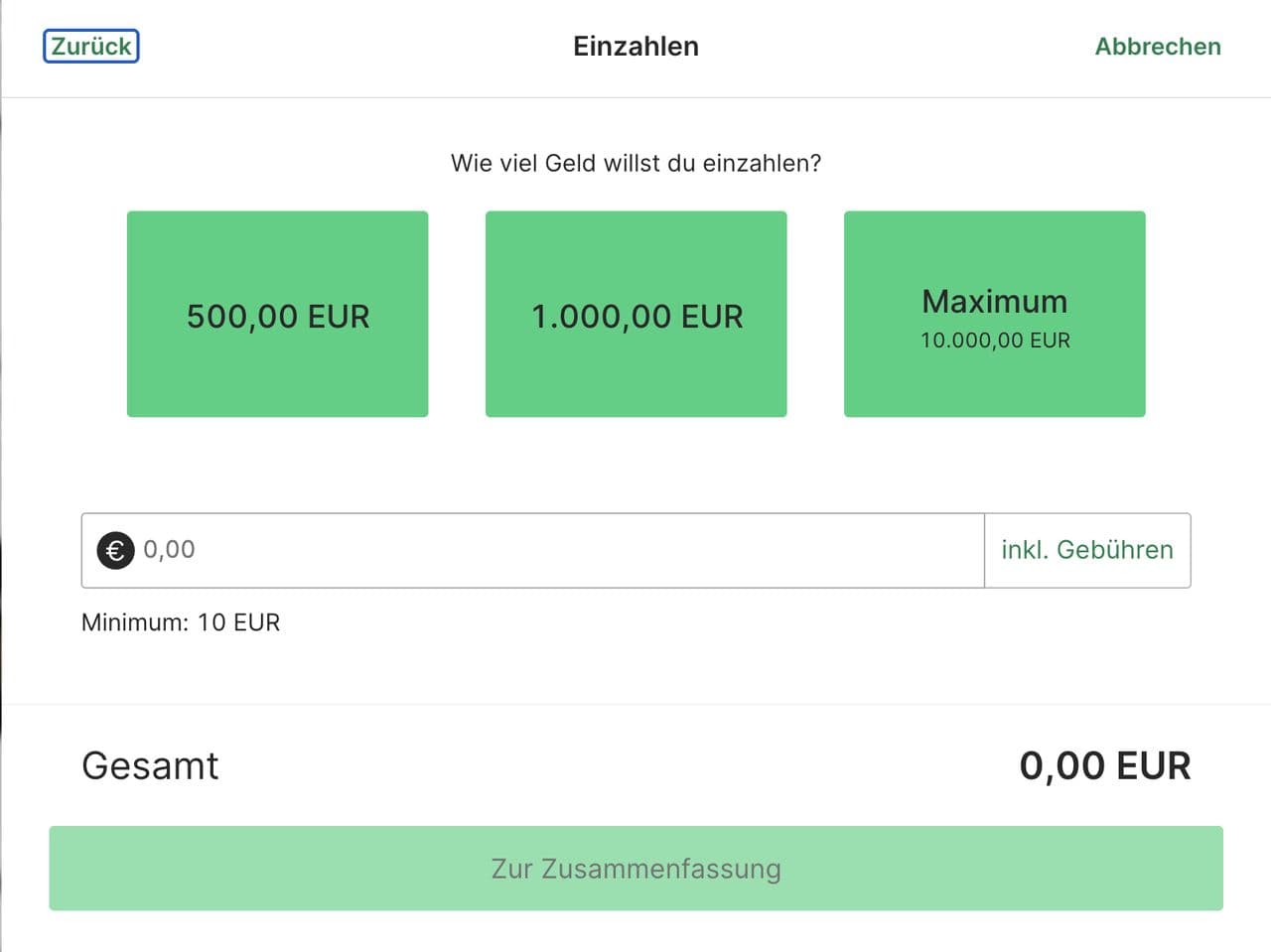Screen dimensions: 1271x952
Task: Click the EUR text on the 500,00 tile
Action: [339, 317]
